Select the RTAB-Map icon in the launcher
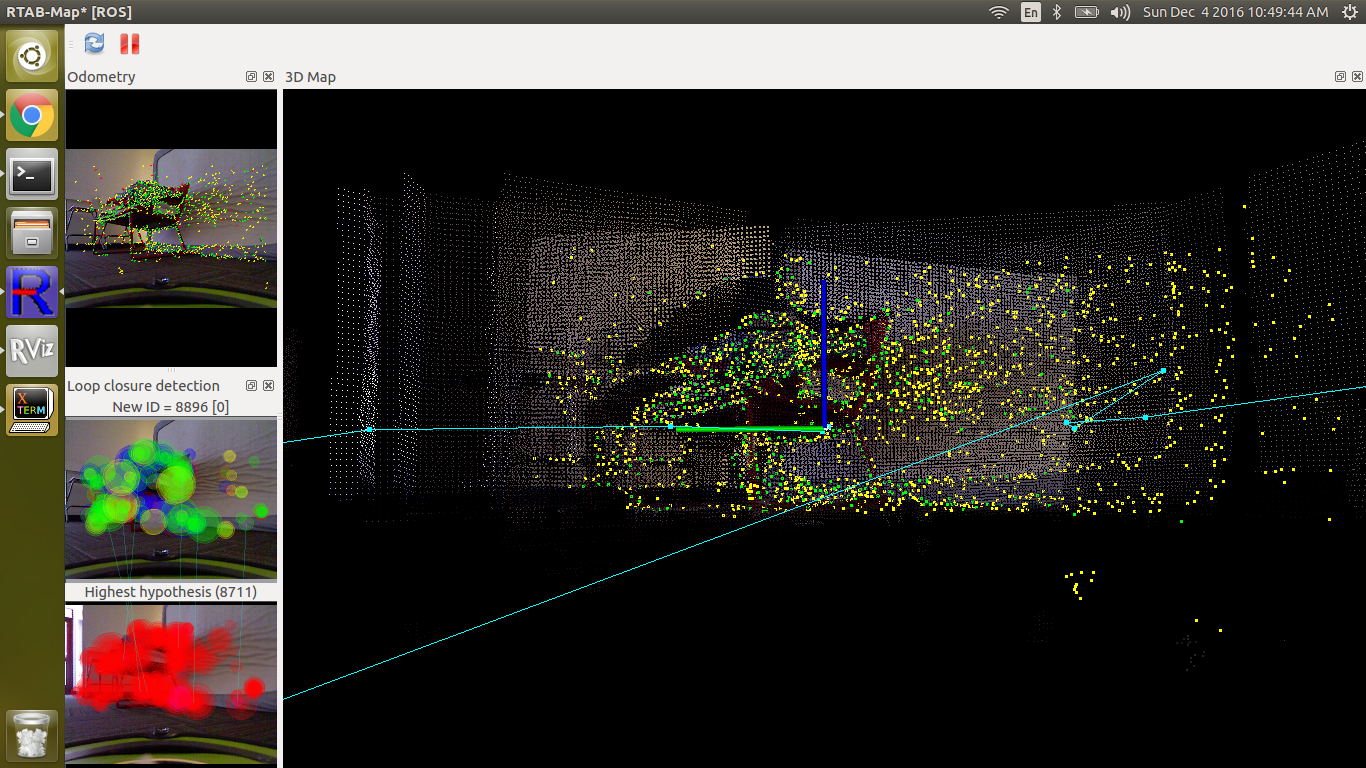 (32, 292)
